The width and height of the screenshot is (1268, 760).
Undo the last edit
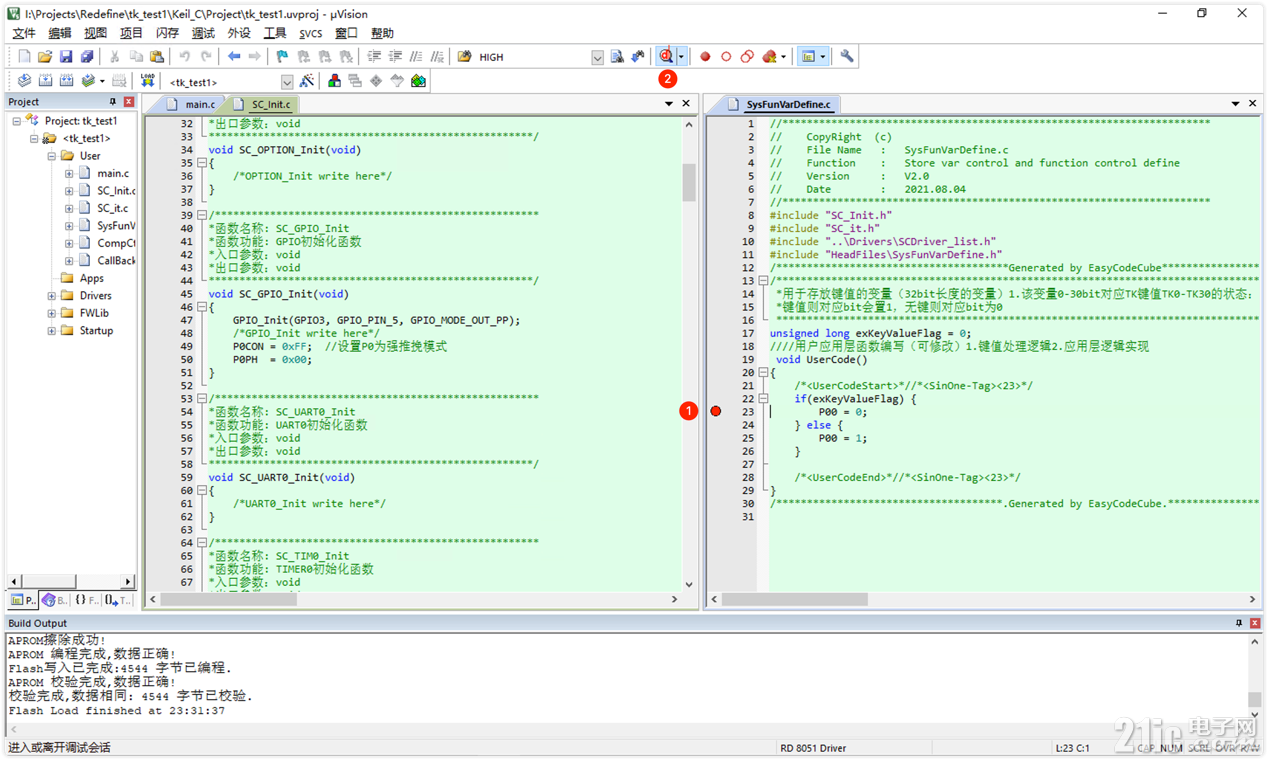coord(184,57)
